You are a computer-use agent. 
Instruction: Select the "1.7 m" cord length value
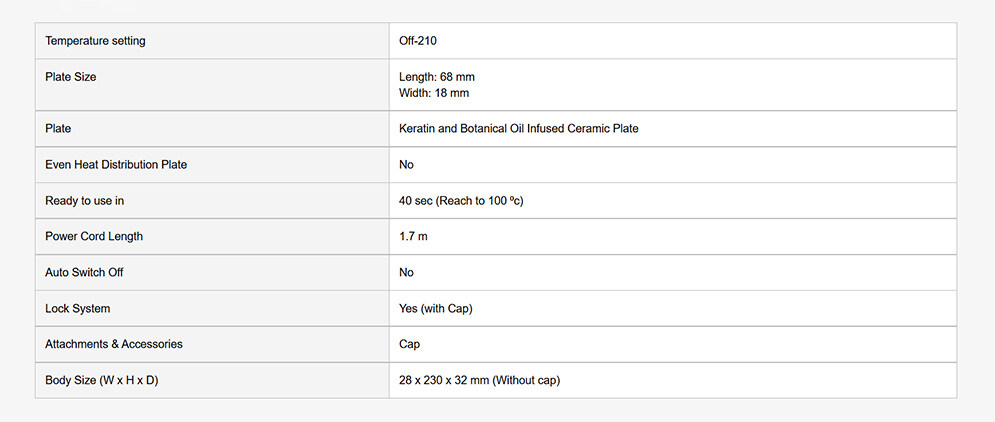pos(413,237)
